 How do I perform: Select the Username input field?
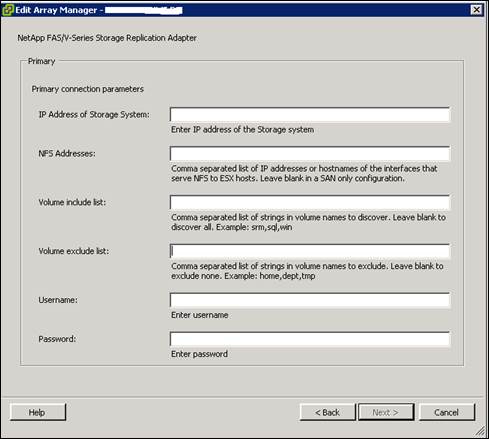coord(310,300)
